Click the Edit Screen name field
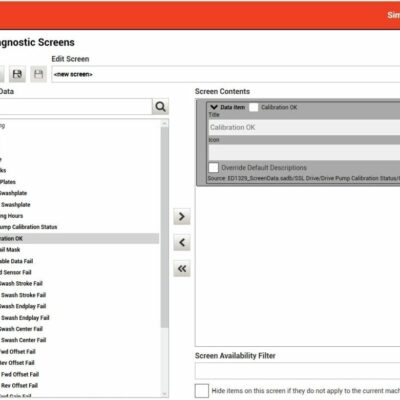The image size is (400, 400). [226, 74]
